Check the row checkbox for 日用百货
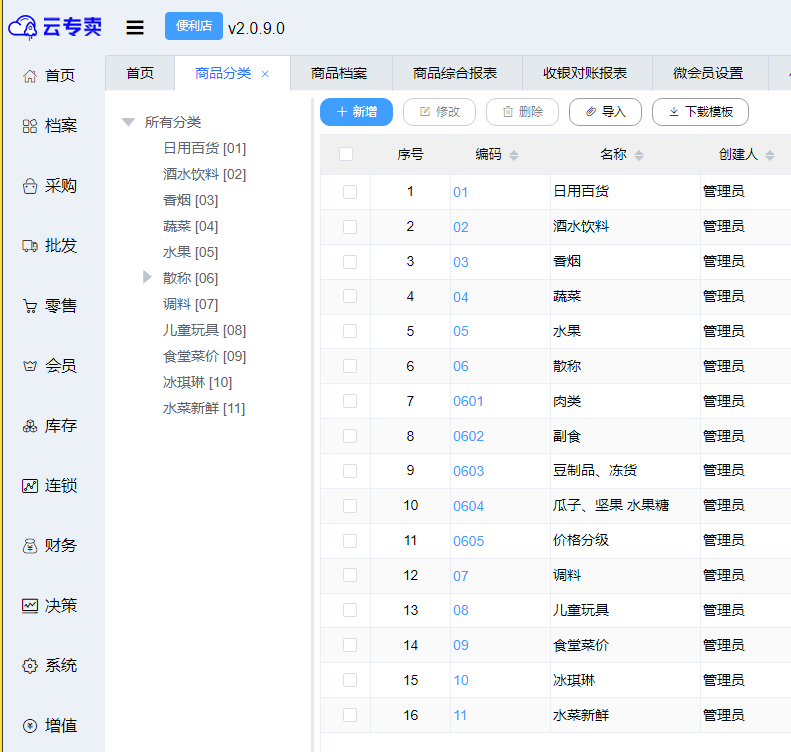The height and width of the screenshot is (752, 791). (350, 192)
